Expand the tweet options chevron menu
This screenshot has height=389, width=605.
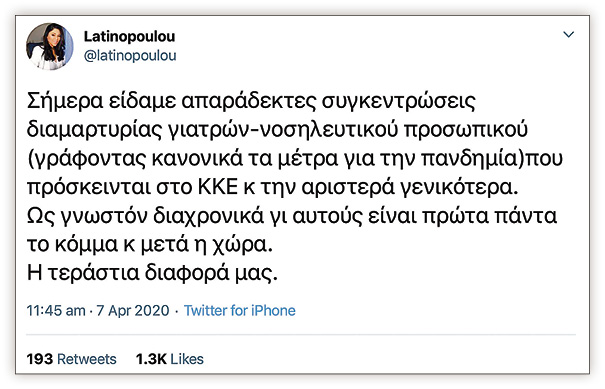(x=568, y=35)
